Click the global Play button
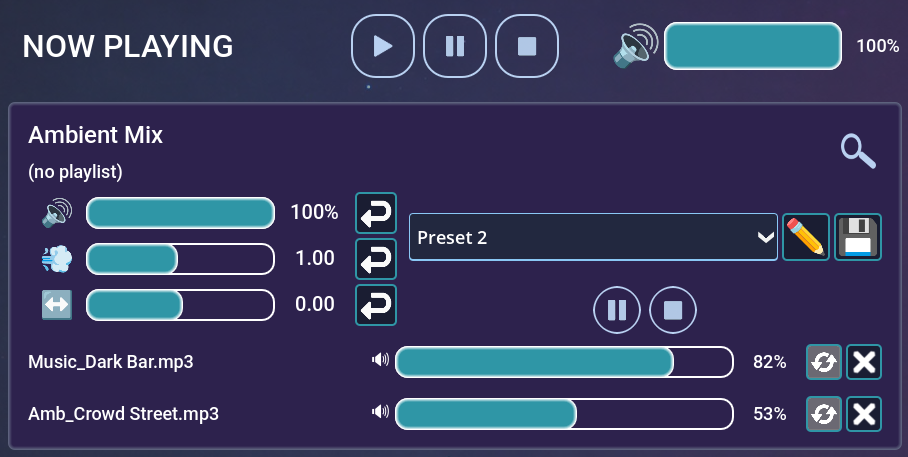The height and width of the screenshot is (457, 908). pos(382,46)
